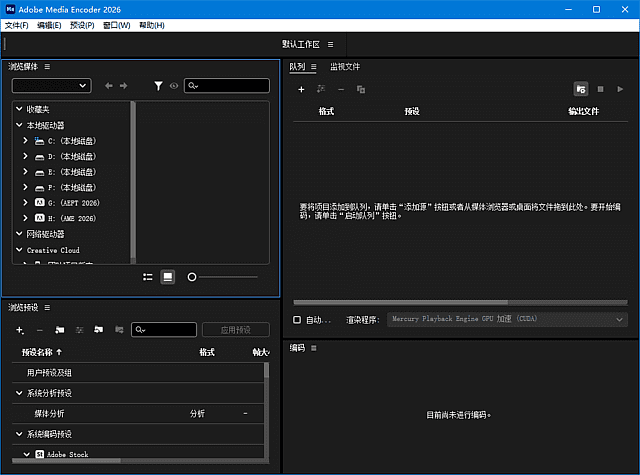Open the 预设(P) menu
The image size is (640, 475).
81,25
